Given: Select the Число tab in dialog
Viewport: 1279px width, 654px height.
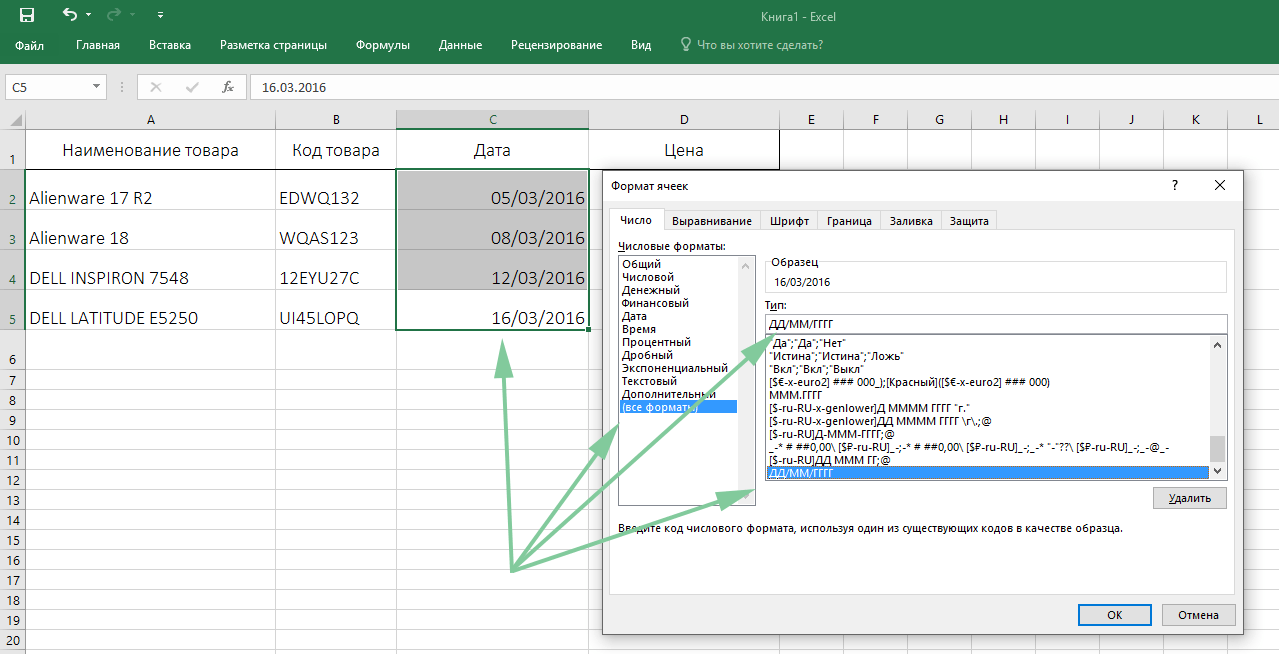Looking at the screenshot, I should pos(636,220).
